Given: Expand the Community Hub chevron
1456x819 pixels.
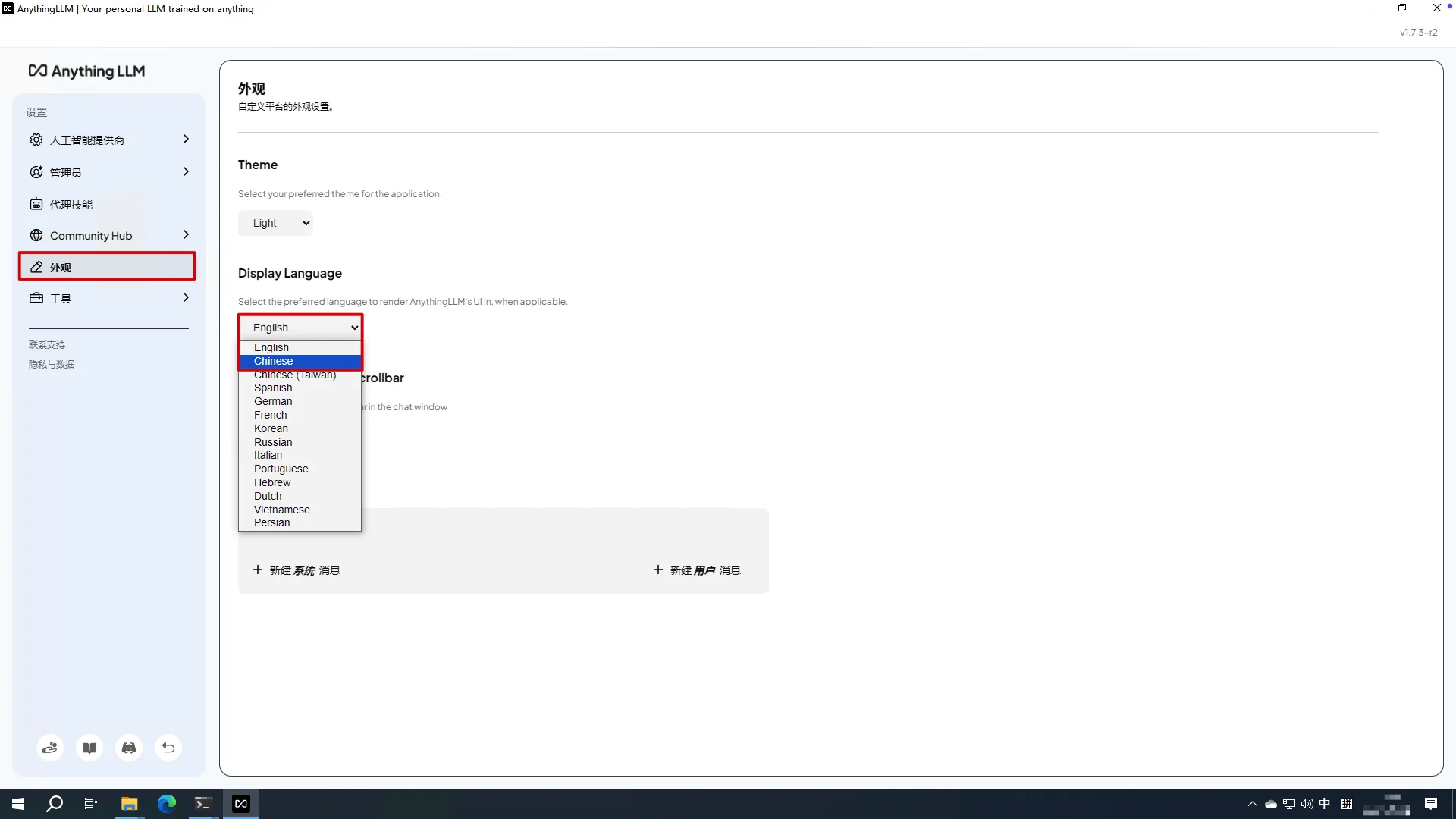Looking at the screenshot, I should point(186,235).
